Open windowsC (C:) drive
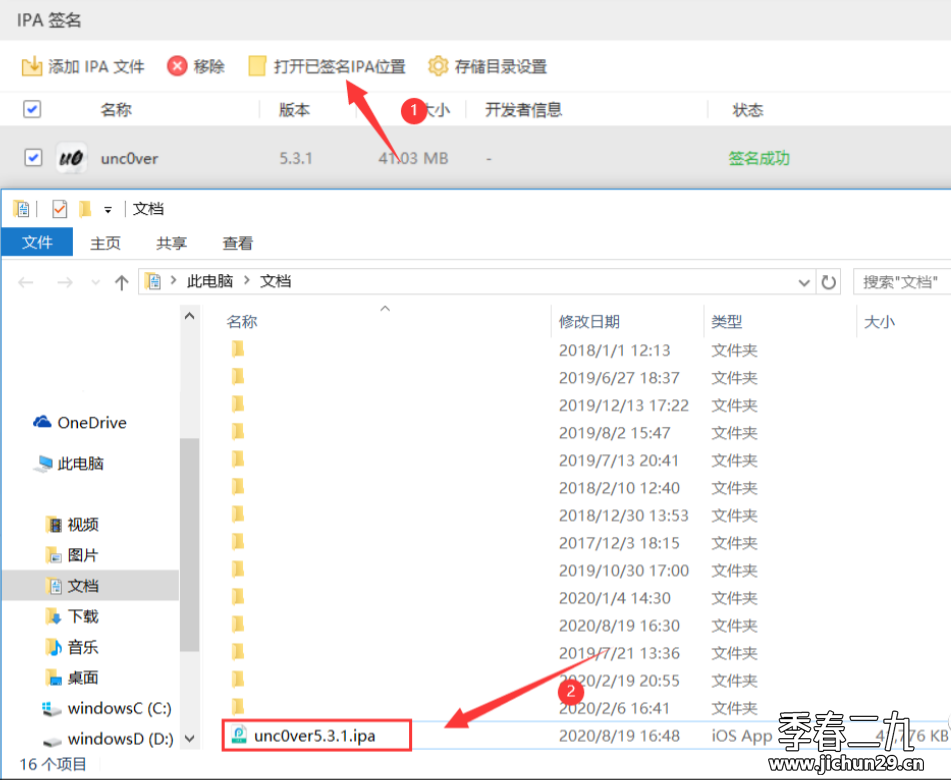This screenshot has height=780, width=951. click(x=107, y=708)
